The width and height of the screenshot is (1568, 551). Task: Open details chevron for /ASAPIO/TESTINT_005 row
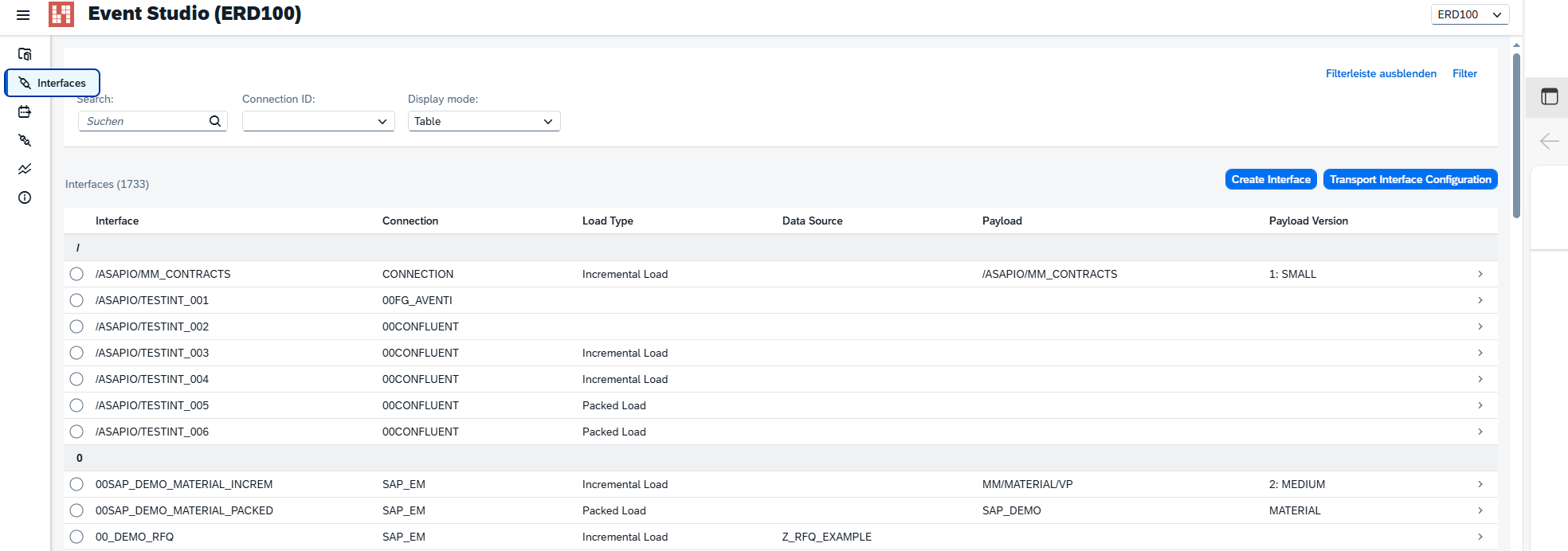tap(1480, 405)
